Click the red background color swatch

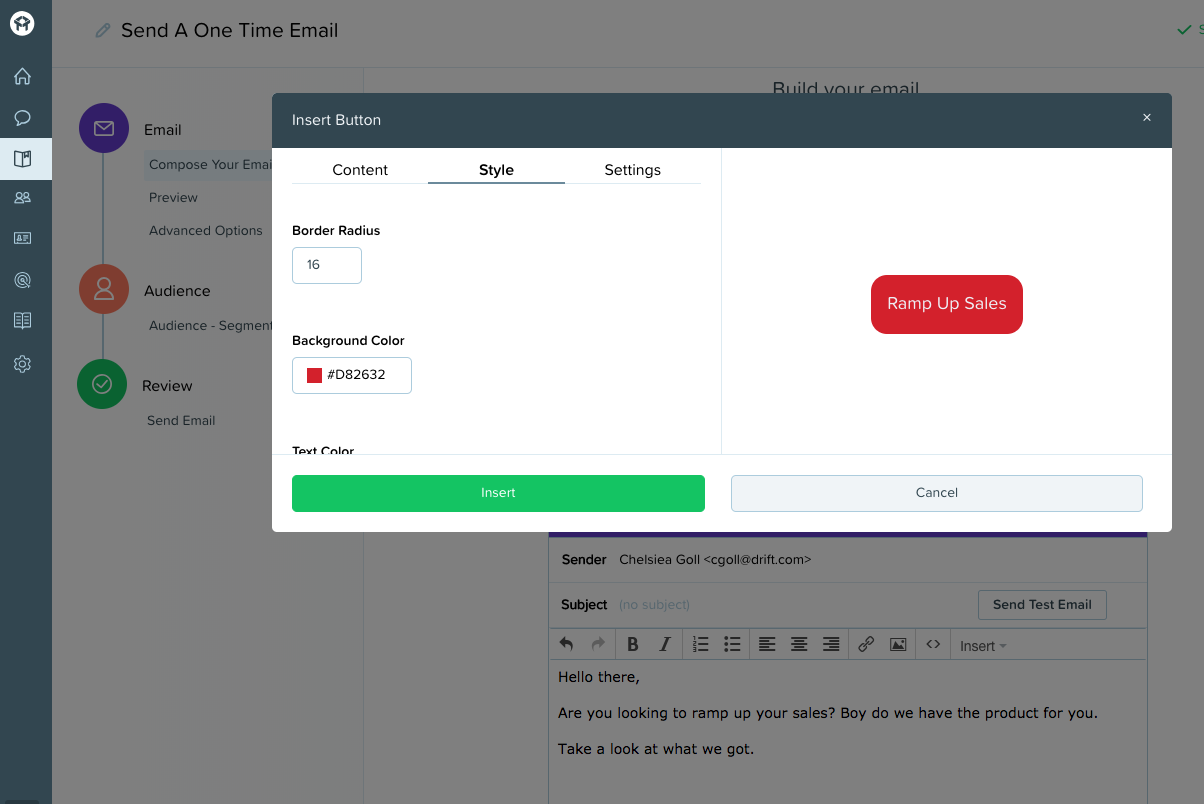[314, 375]
